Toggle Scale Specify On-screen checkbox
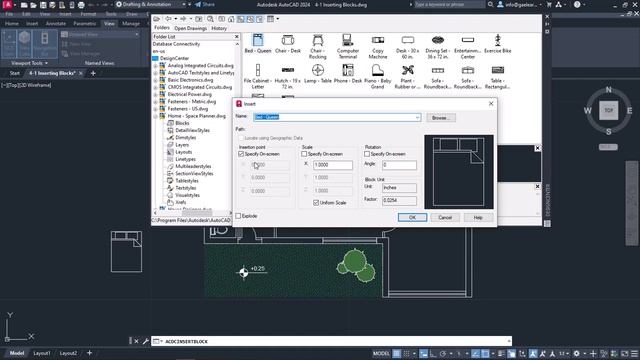Viewport: 640px width, 360px height. (x=304, y=154)
